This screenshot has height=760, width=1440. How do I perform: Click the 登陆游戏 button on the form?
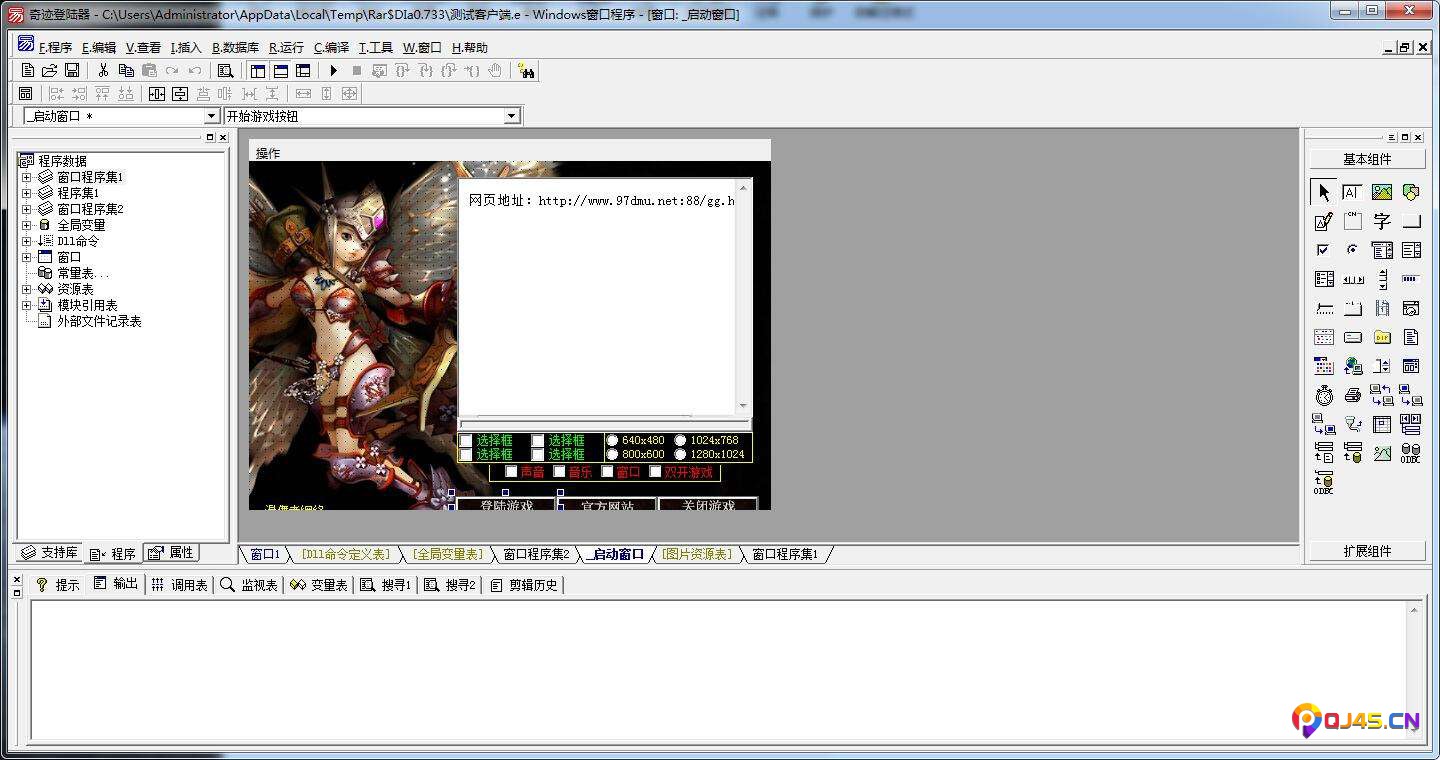click(506, 504)
